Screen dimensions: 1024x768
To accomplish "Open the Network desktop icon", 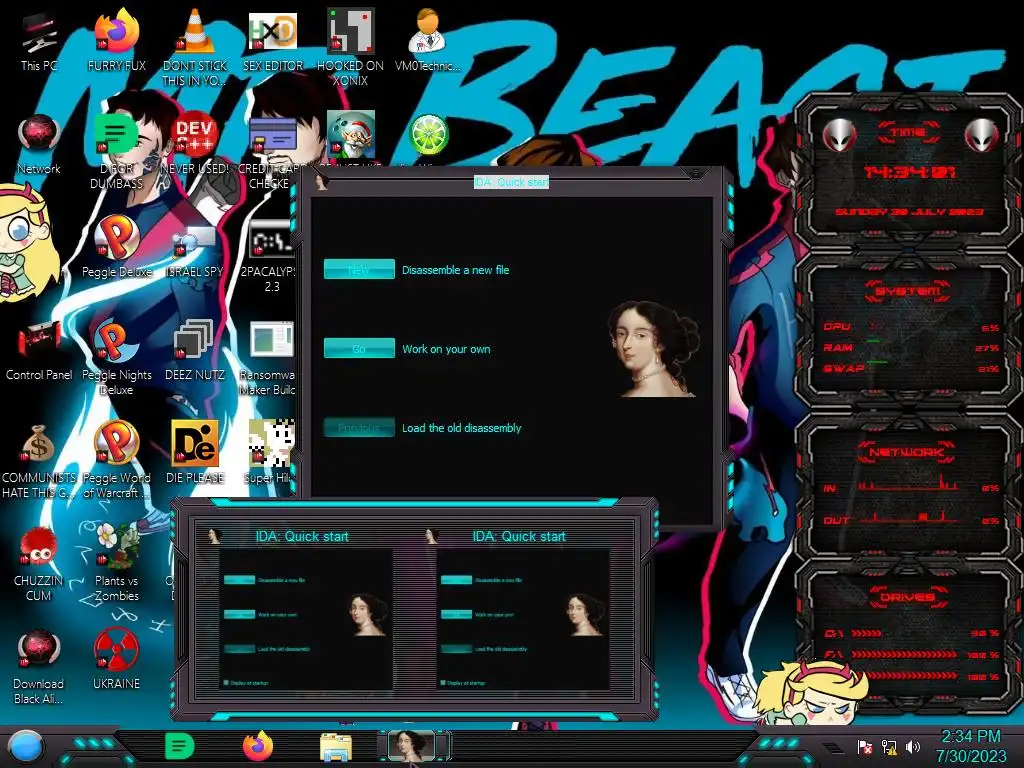I will (39, 145).
